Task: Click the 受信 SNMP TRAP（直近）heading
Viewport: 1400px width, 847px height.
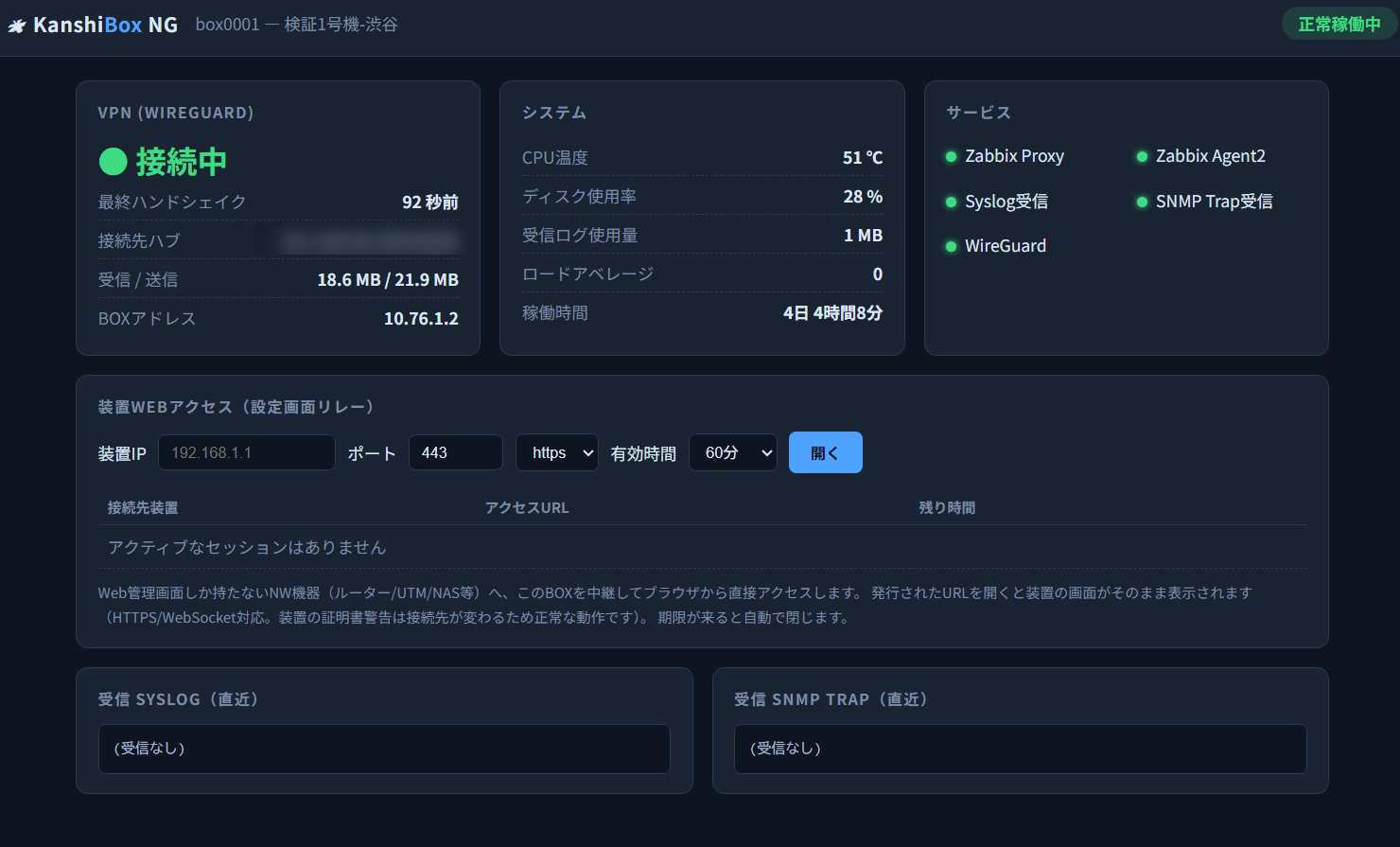Action: [x=831, y=699]
